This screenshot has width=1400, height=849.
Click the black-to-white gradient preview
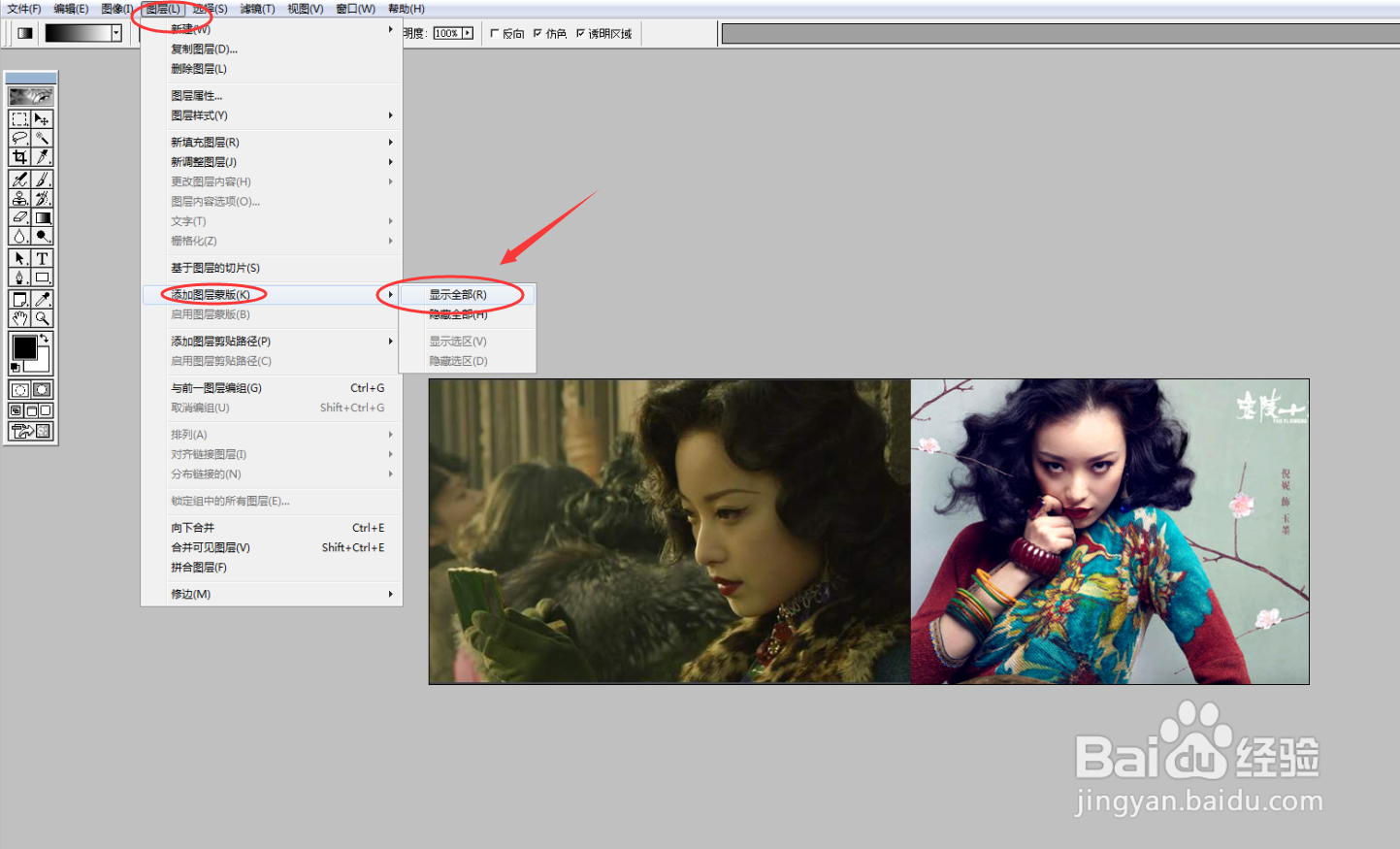[78, 33]
